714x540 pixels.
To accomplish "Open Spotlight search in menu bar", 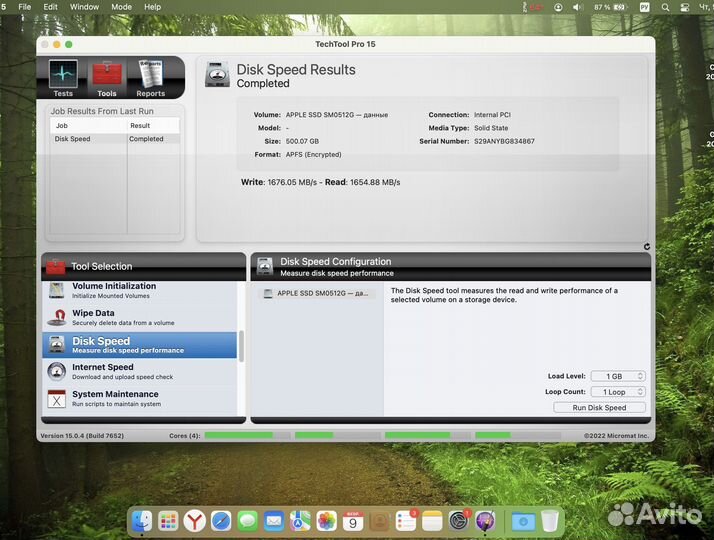I will [665, 7].
